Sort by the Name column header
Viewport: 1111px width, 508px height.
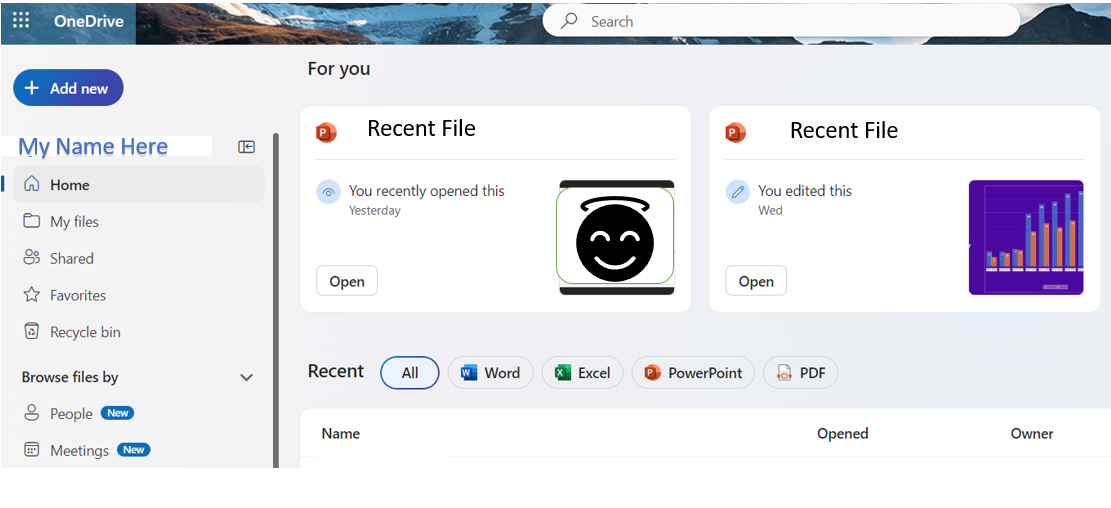point(341,434)
